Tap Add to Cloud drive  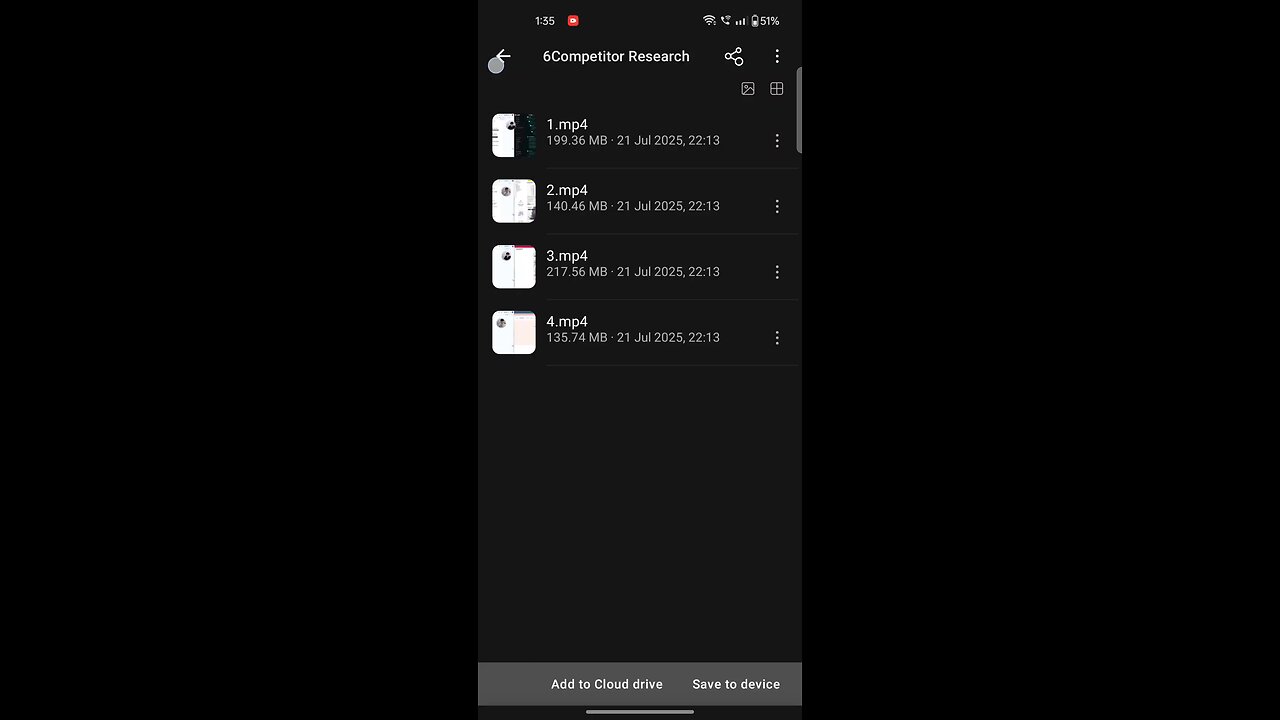[607, 684]
